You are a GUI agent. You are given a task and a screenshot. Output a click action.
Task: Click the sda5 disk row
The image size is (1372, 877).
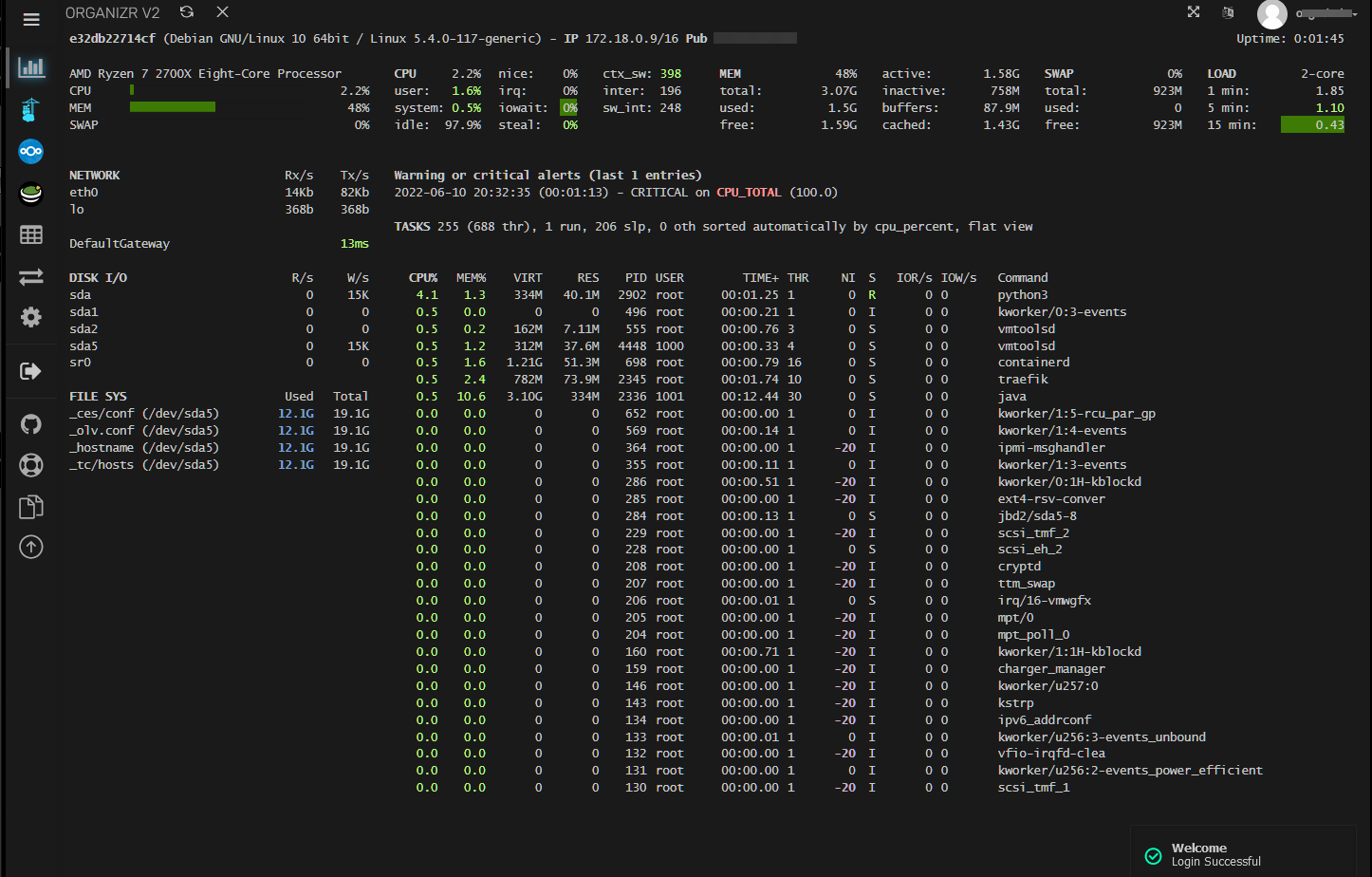(x=219, y=346)
